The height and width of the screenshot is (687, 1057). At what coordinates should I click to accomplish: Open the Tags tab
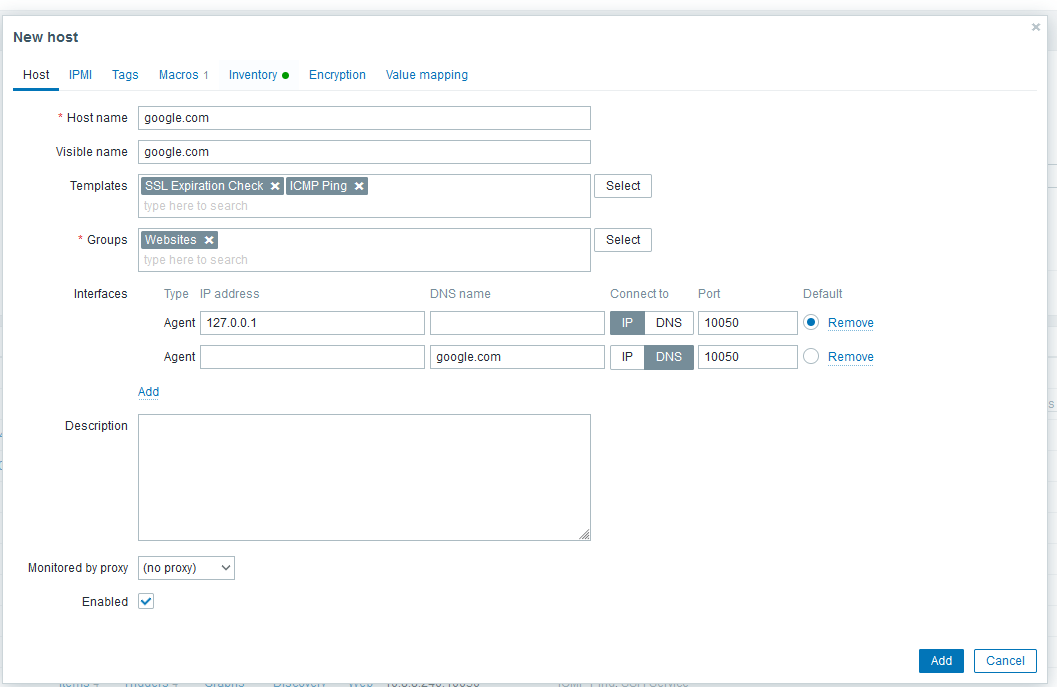pyautogui.click(x=125, y=75)
